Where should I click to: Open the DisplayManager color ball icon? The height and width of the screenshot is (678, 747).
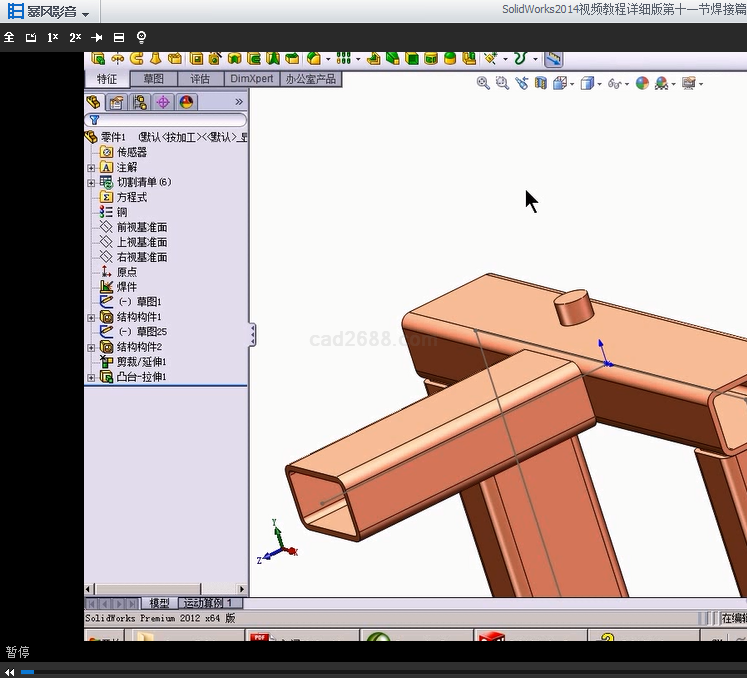click(186, 102)
